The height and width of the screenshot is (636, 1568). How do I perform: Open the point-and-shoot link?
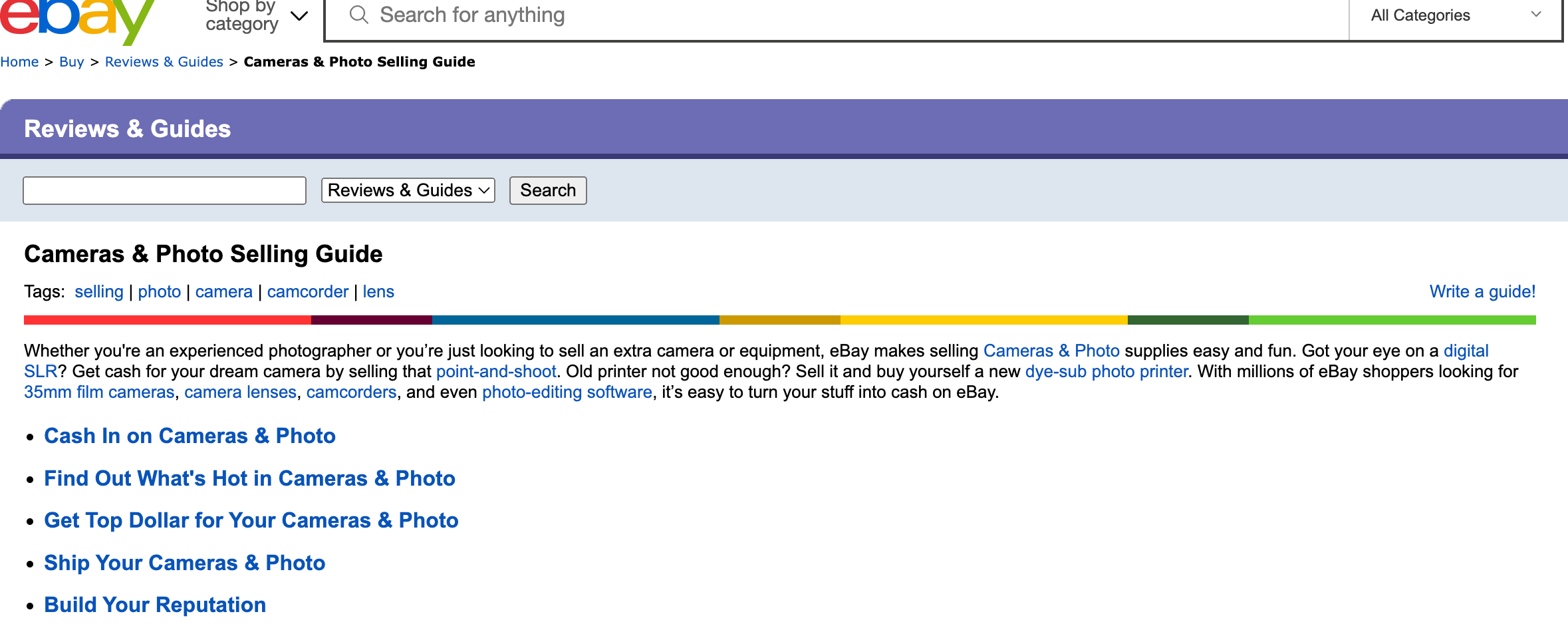click(496, 372)
